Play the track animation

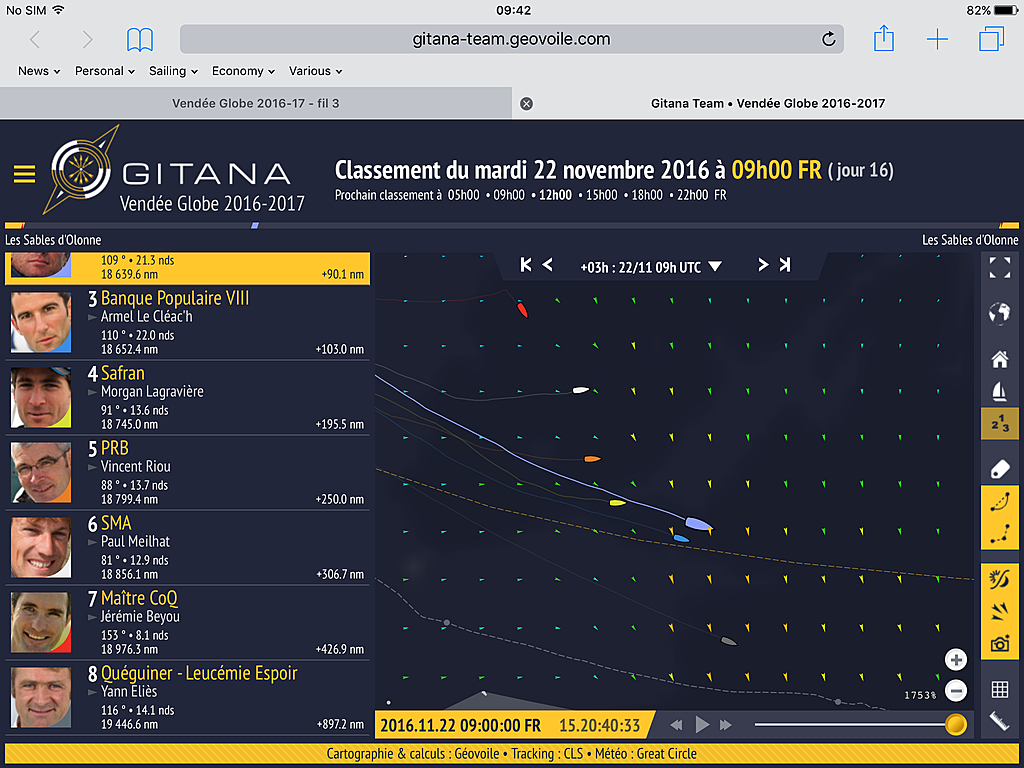tap(702, 725)
